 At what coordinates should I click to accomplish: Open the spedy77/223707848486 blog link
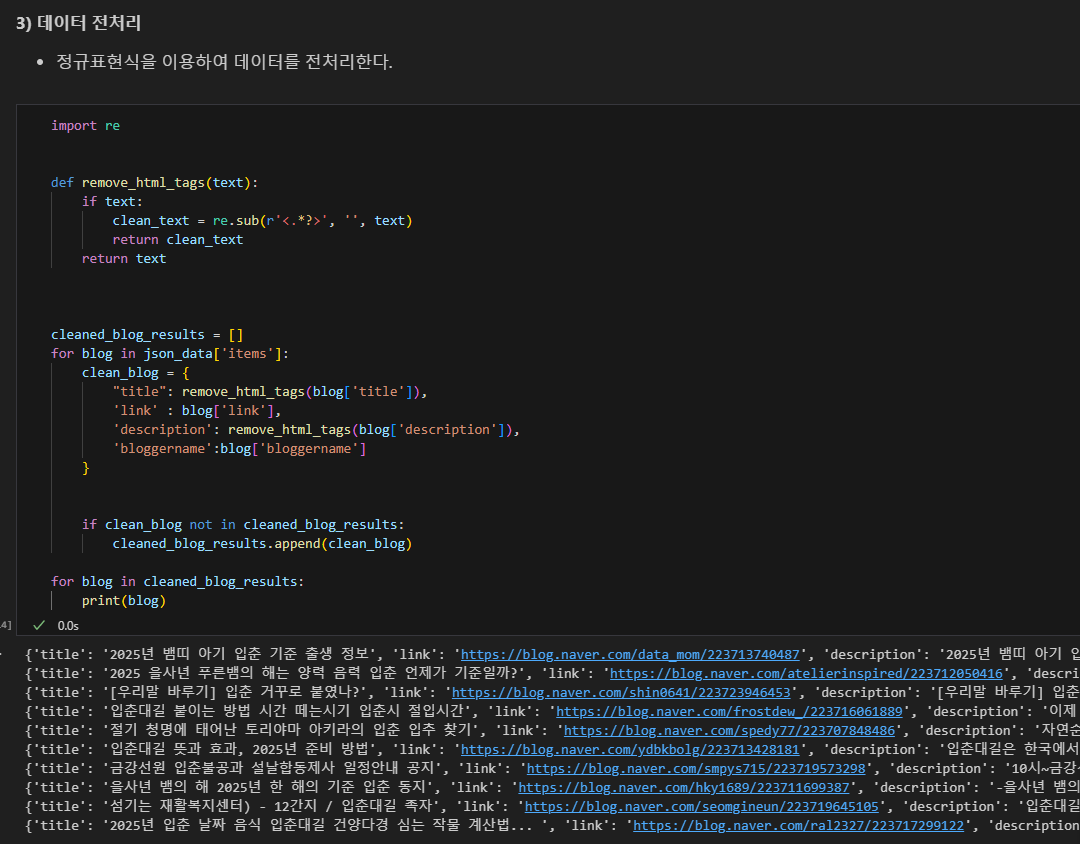tap(729, 730)
